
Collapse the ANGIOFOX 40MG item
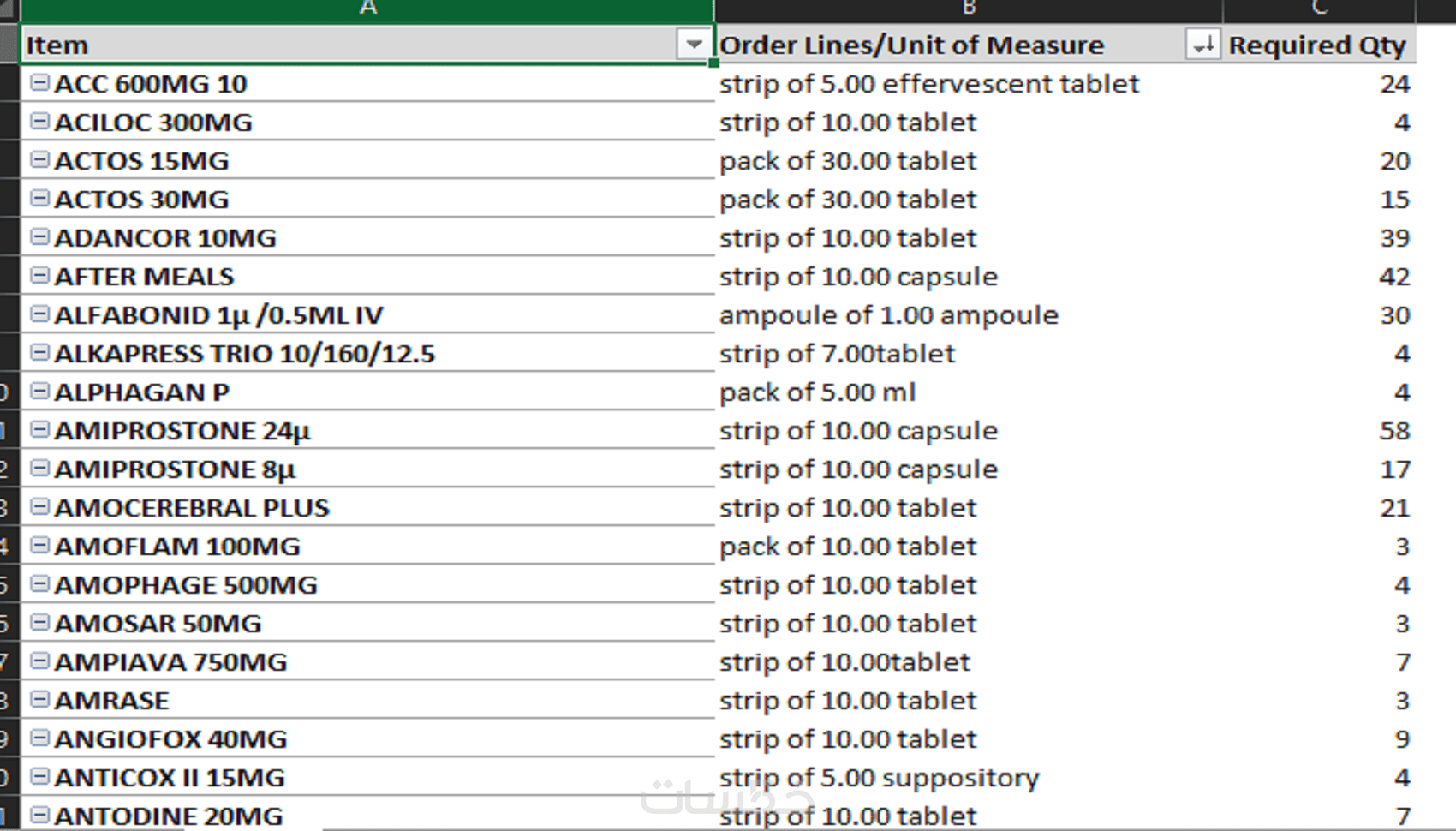tap(39, 738)
